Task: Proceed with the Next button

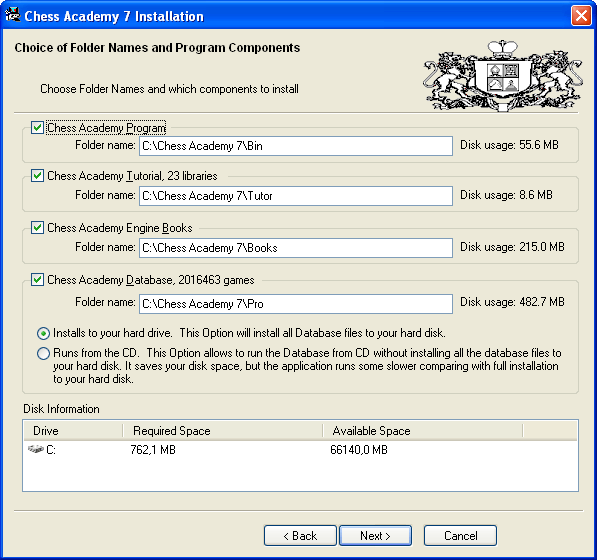Action: (375, 536)
